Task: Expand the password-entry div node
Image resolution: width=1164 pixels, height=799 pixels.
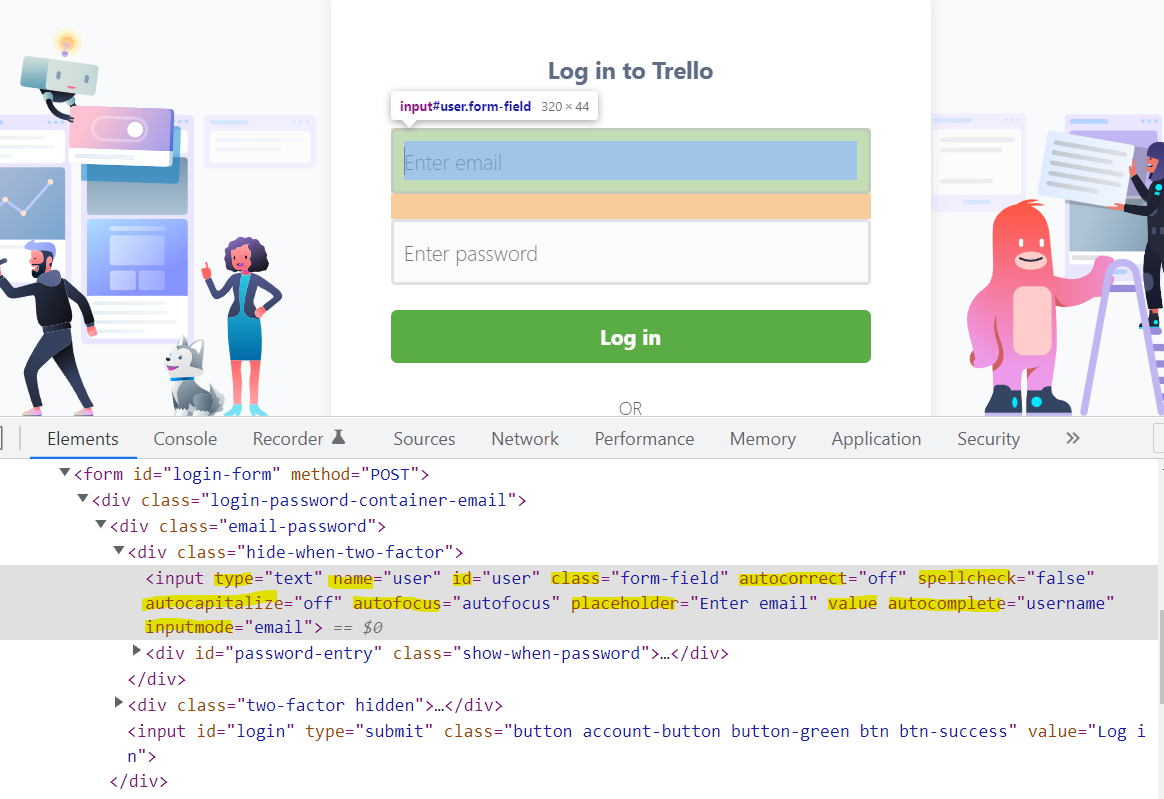Action: tap(137, 652)
